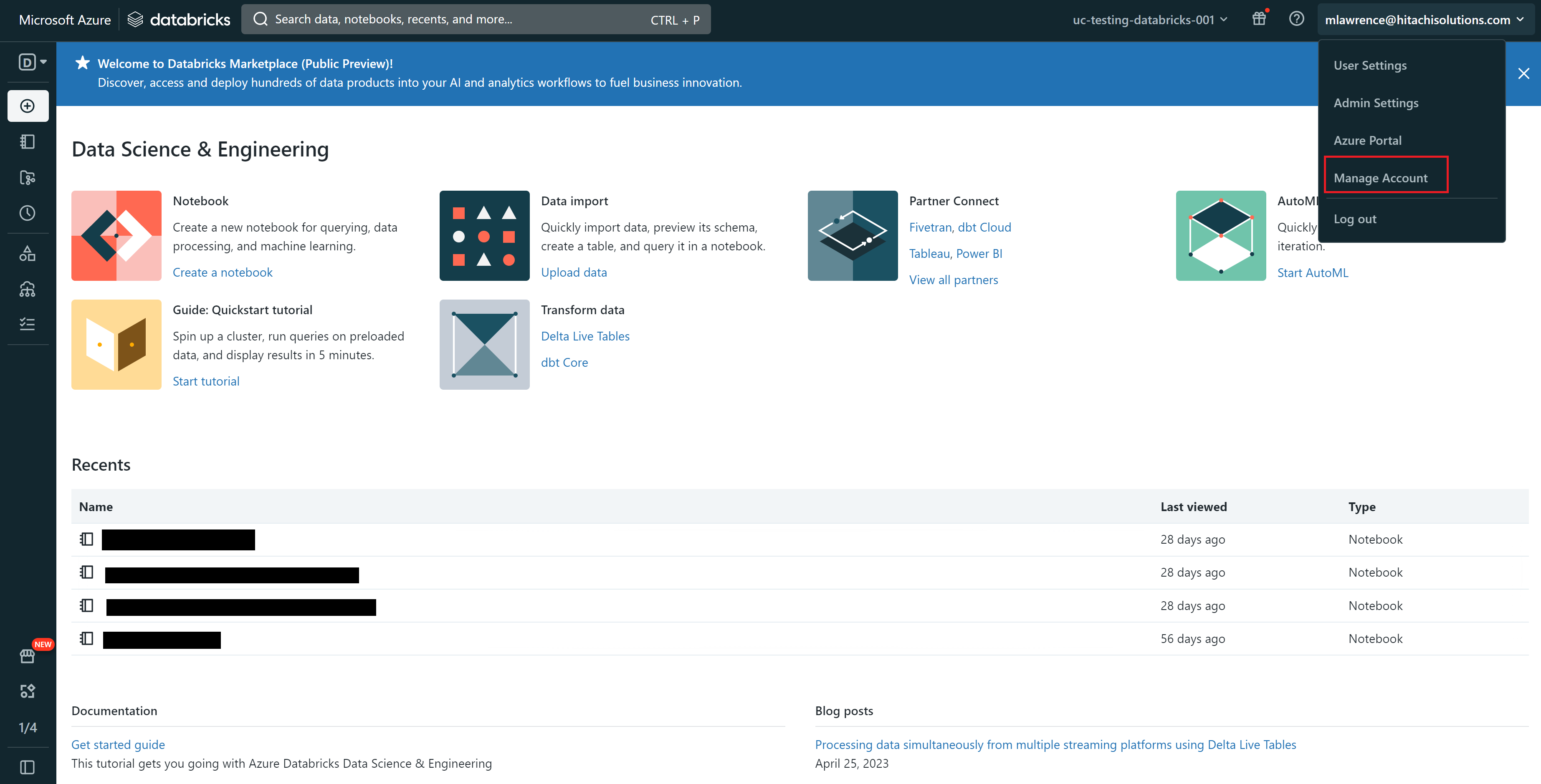Screen dimensions: 1541x784
Task: Open the Partner Connect sidebar icon
Action: [28, 691]
